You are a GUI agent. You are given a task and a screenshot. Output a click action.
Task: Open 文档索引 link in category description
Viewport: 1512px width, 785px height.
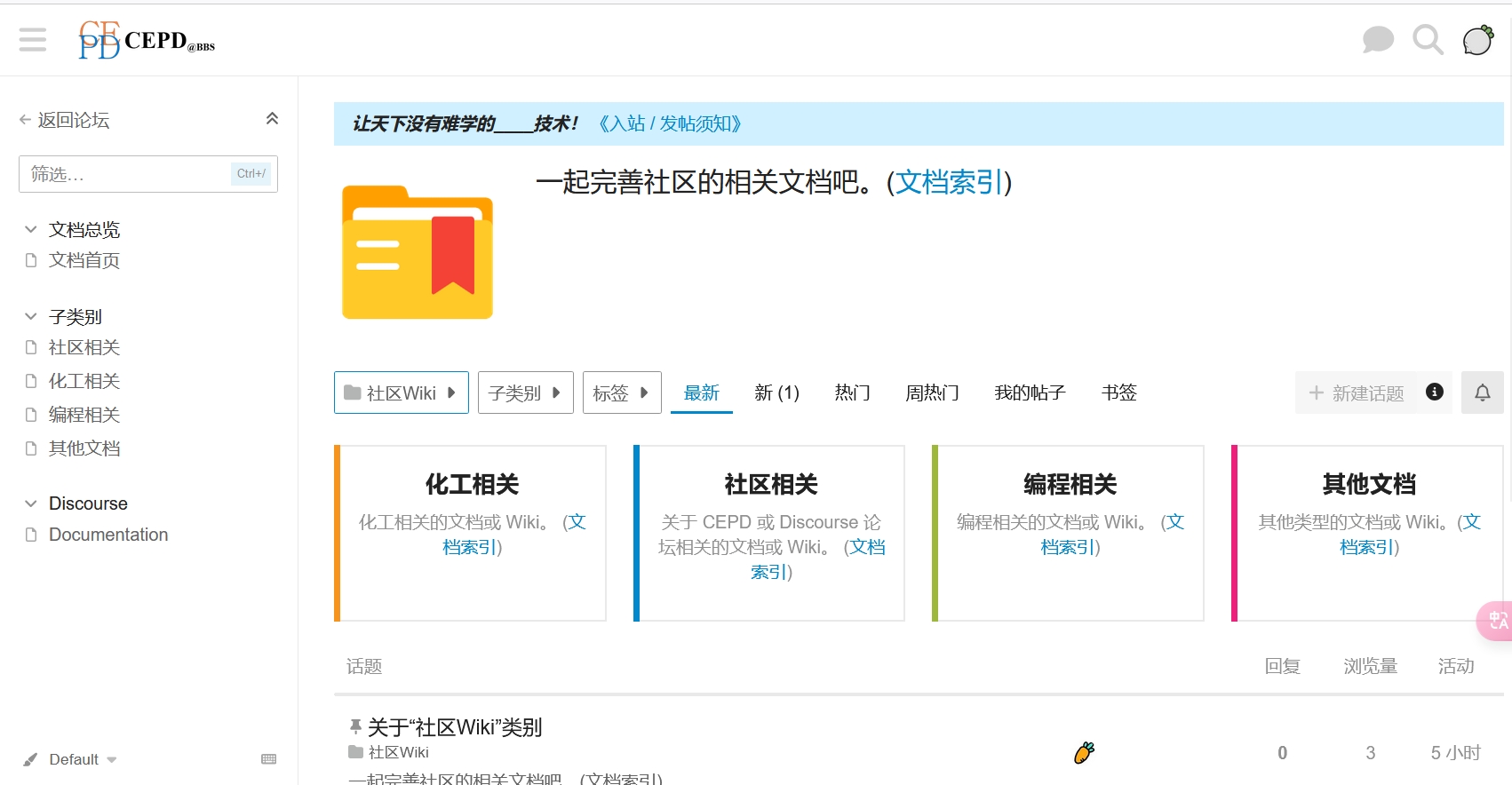[949, 182]
